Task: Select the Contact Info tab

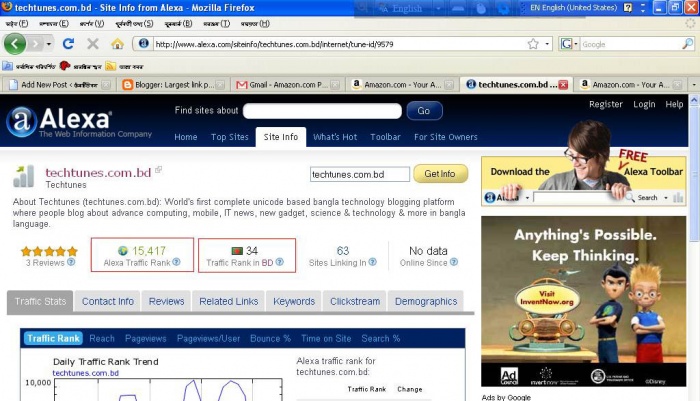Action: click(x=108, y=301)
